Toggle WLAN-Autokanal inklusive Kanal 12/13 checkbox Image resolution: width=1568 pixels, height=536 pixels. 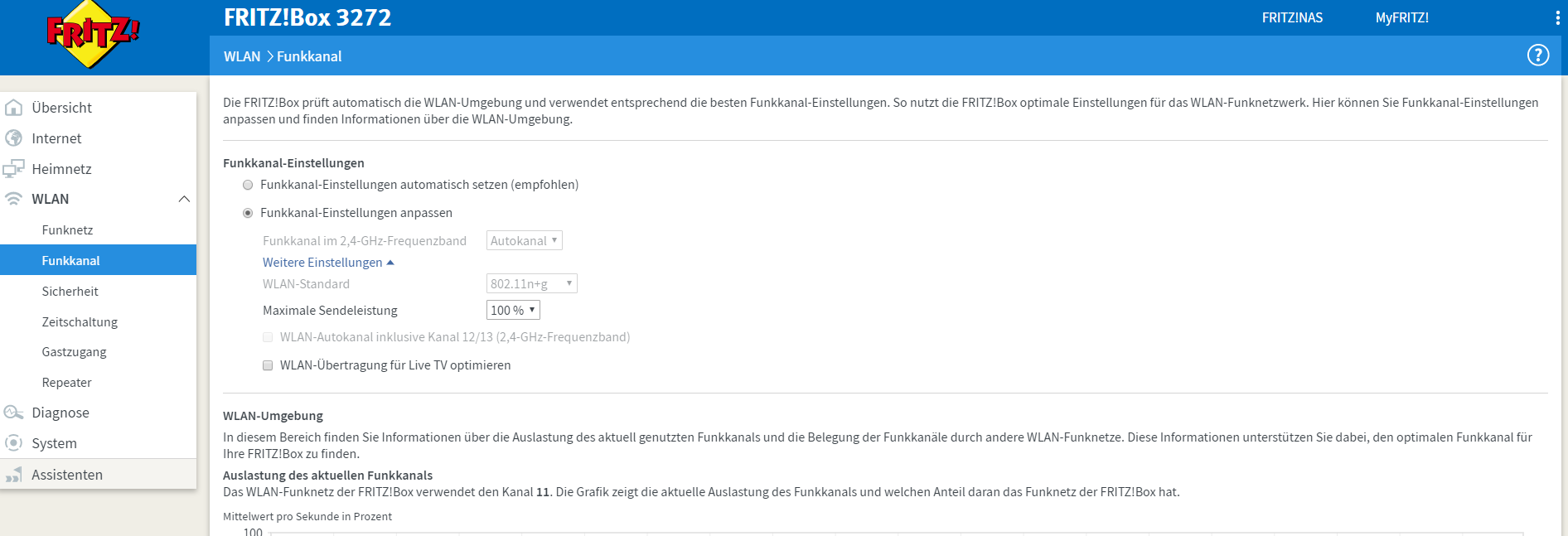(x=268, y=337)
